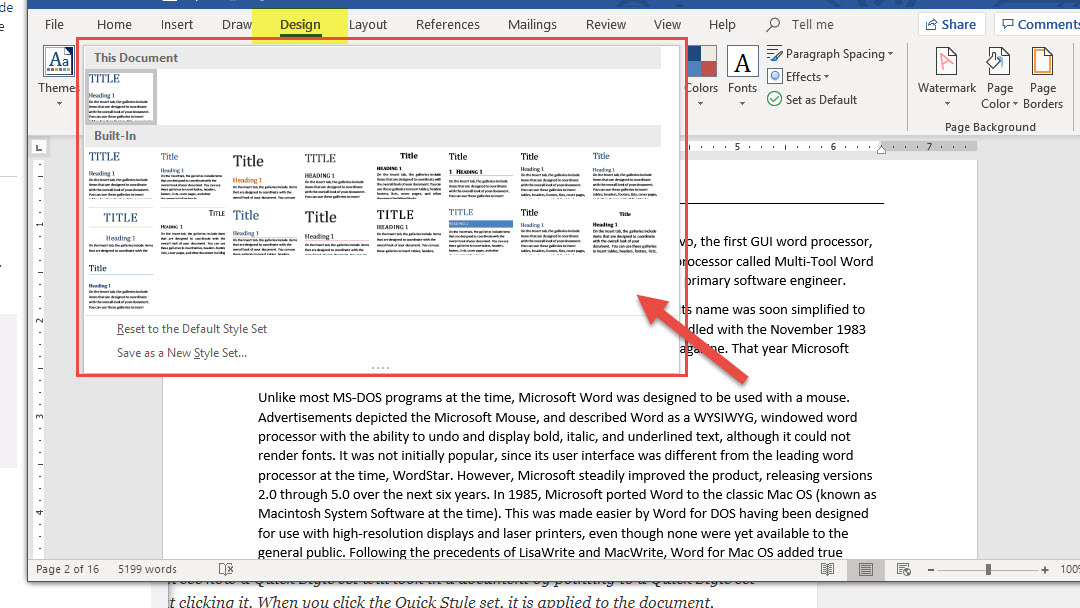The width and height of the screenshot is (1080, 608).
Task: Open the Themes gallery icon
Action: (59, 62)
